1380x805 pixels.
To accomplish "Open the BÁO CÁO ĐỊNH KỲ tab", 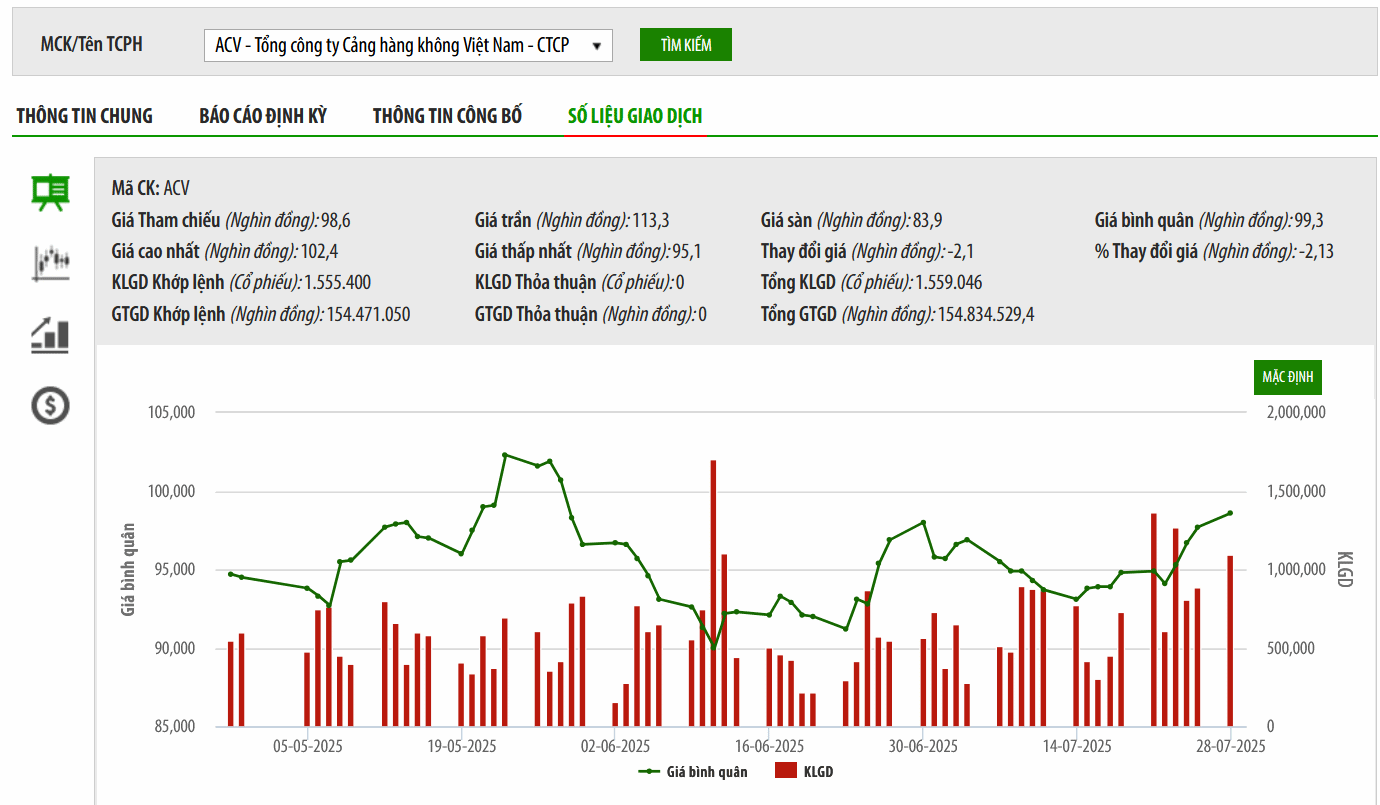I will click(263, 116).
